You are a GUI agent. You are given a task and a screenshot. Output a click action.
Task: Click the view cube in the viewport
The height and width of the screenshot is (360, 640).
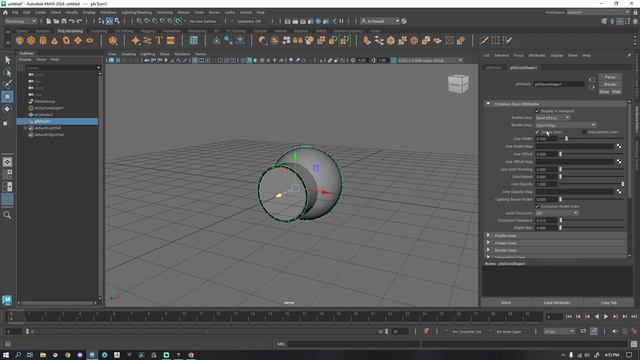458,84
